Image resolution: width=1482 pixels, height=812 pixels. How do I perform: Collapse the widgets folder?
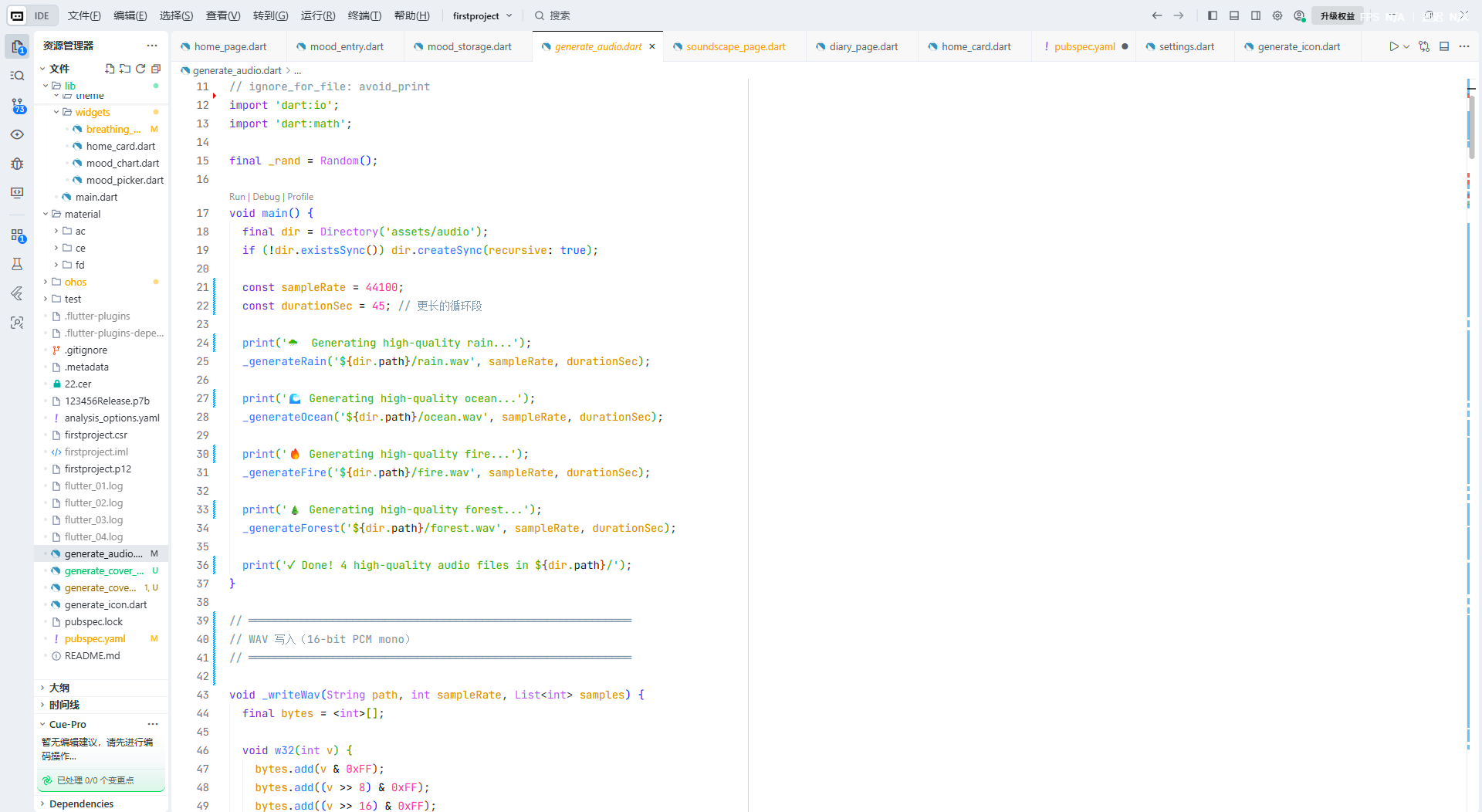[56, 112]
